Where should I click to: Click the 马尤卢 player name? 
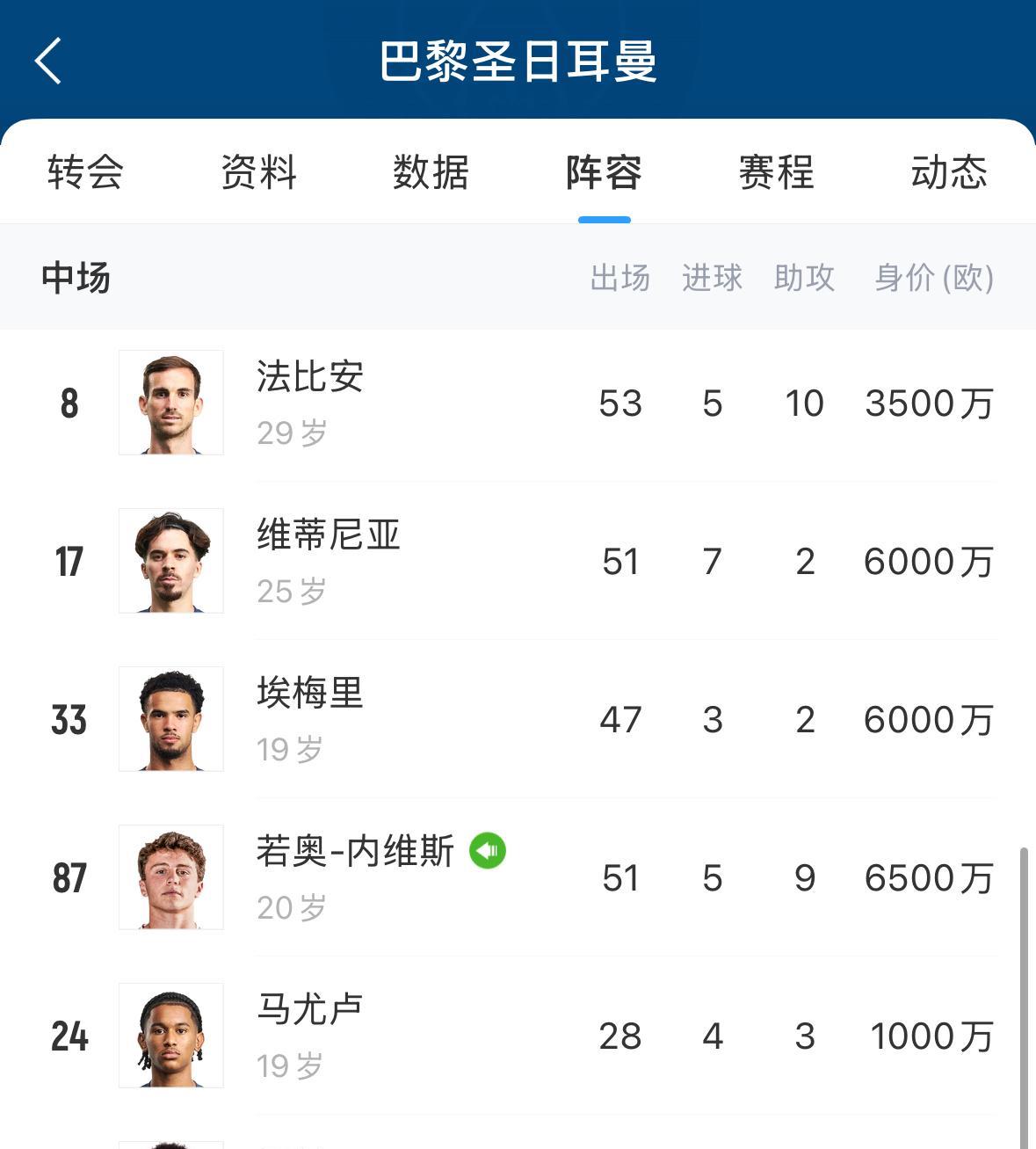(x=310, y=1009)
